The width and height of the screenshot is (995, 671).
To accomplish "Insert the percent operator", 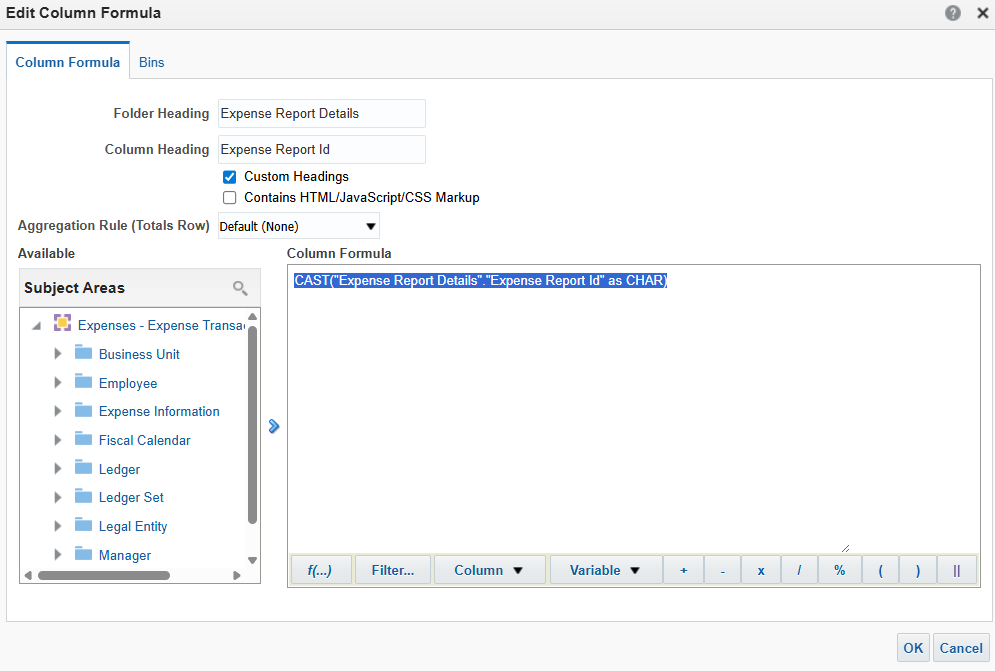I will coord(840,570).
